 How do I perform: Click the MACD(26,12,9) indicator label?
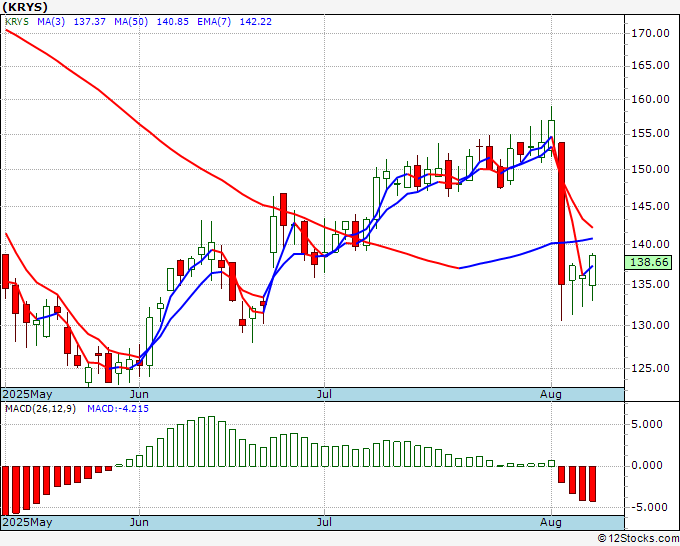coord(40,409)
